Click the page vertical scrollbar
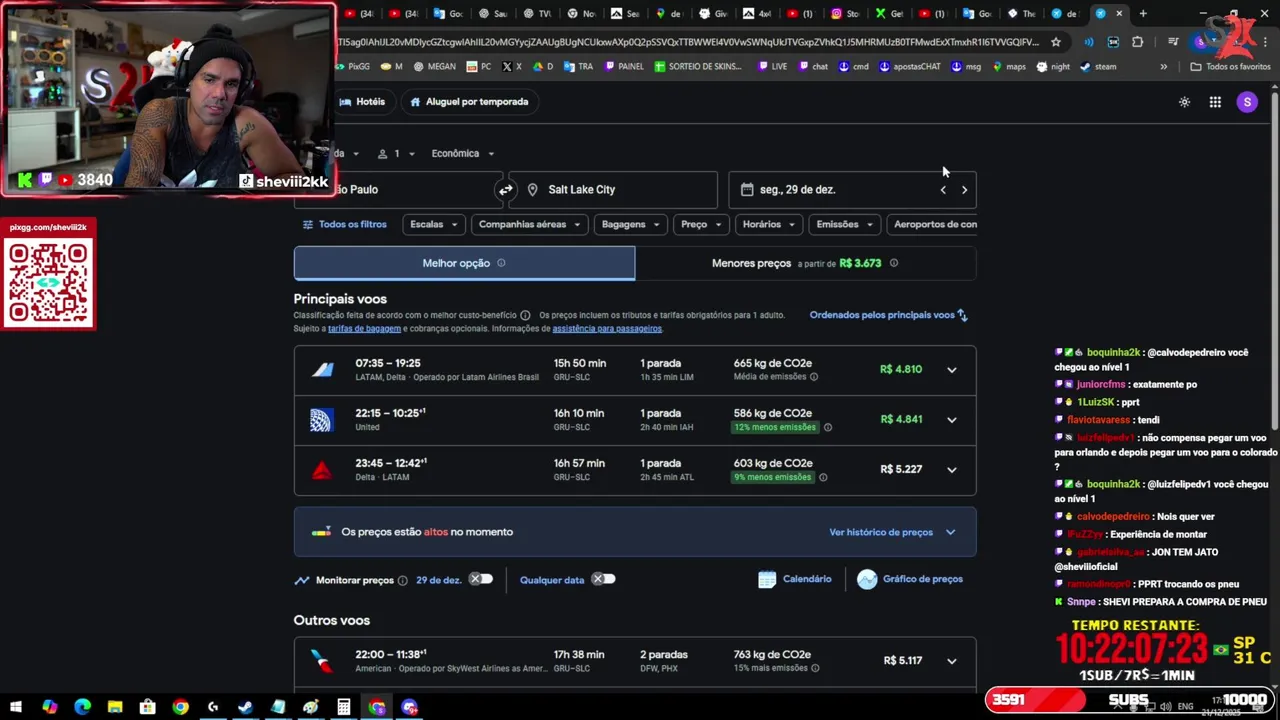Screen dimensions: 1280x720 (x=1274, y=260)
